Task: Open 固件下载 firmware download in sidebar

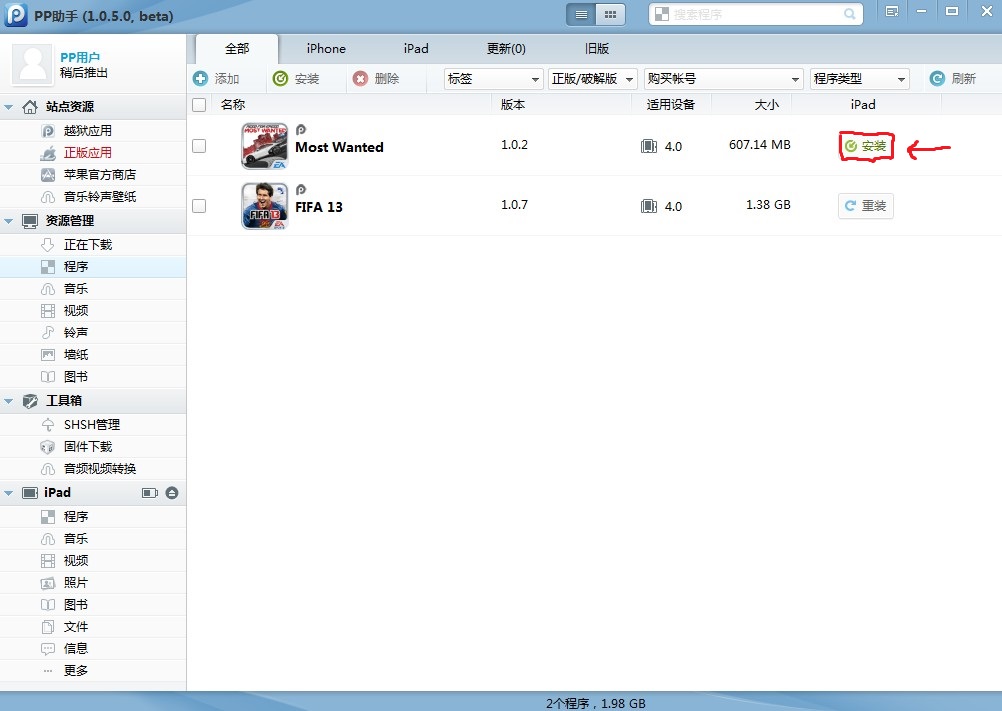Action: click(x=88, y=447)
